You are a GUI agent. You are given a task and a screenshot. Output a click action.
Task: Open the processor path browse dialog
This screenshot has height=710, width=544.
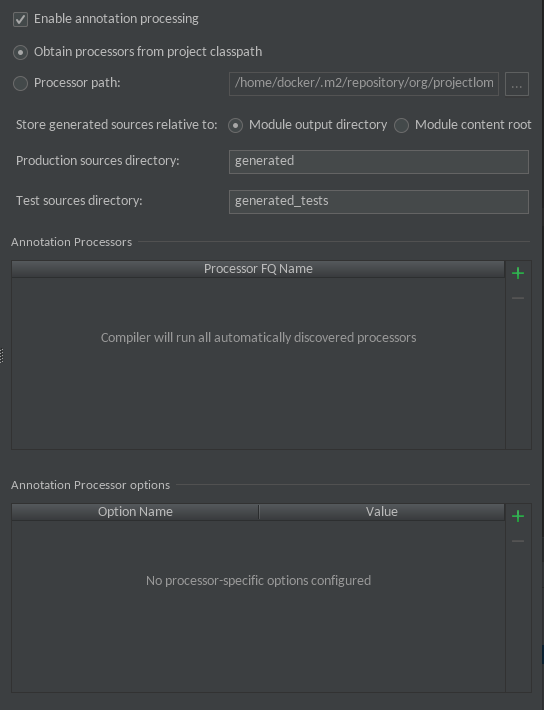tap(517, 84)
